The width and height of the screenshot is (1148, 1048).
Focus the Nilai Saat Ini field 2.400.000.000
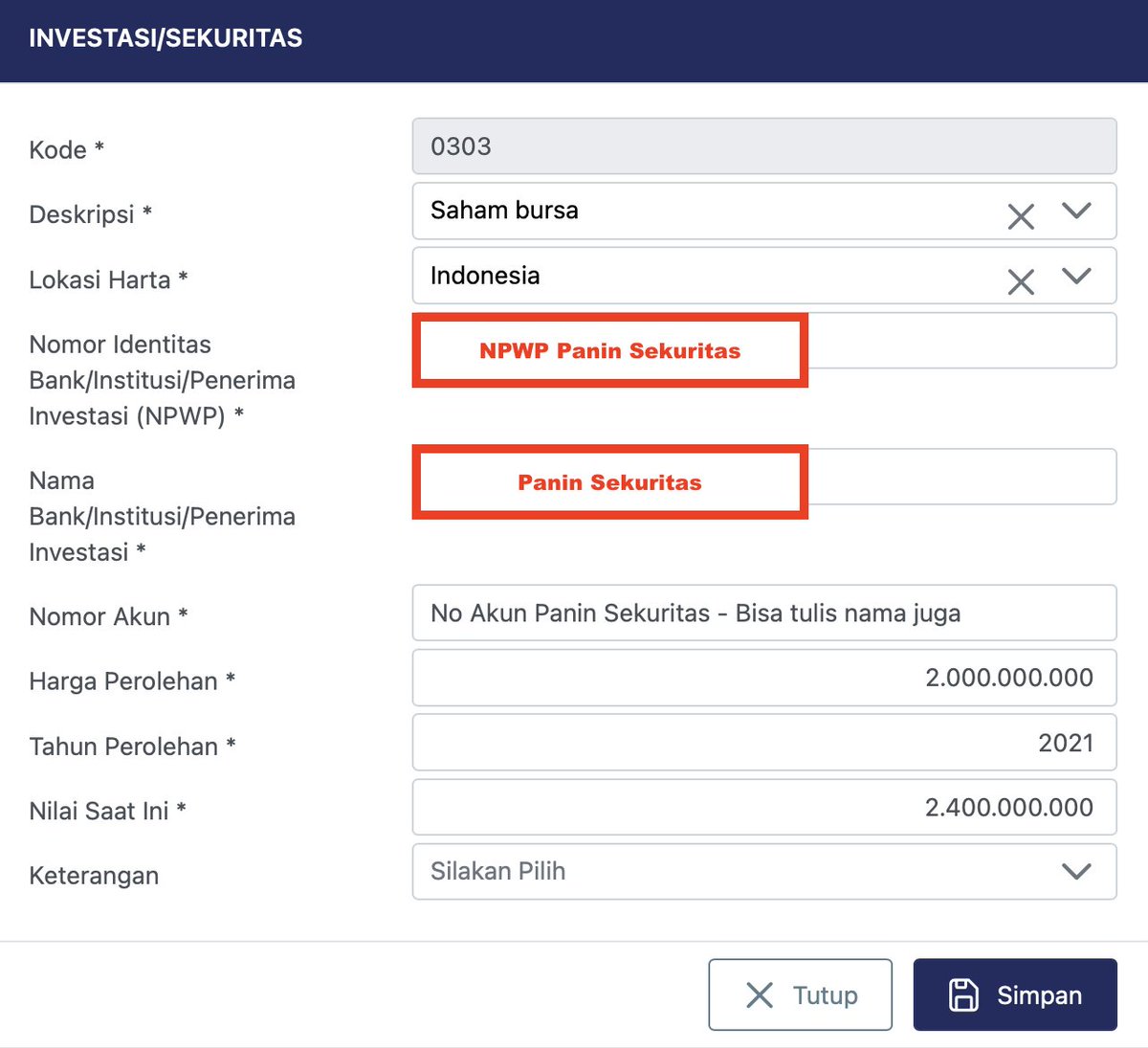[x=764, y=807]
